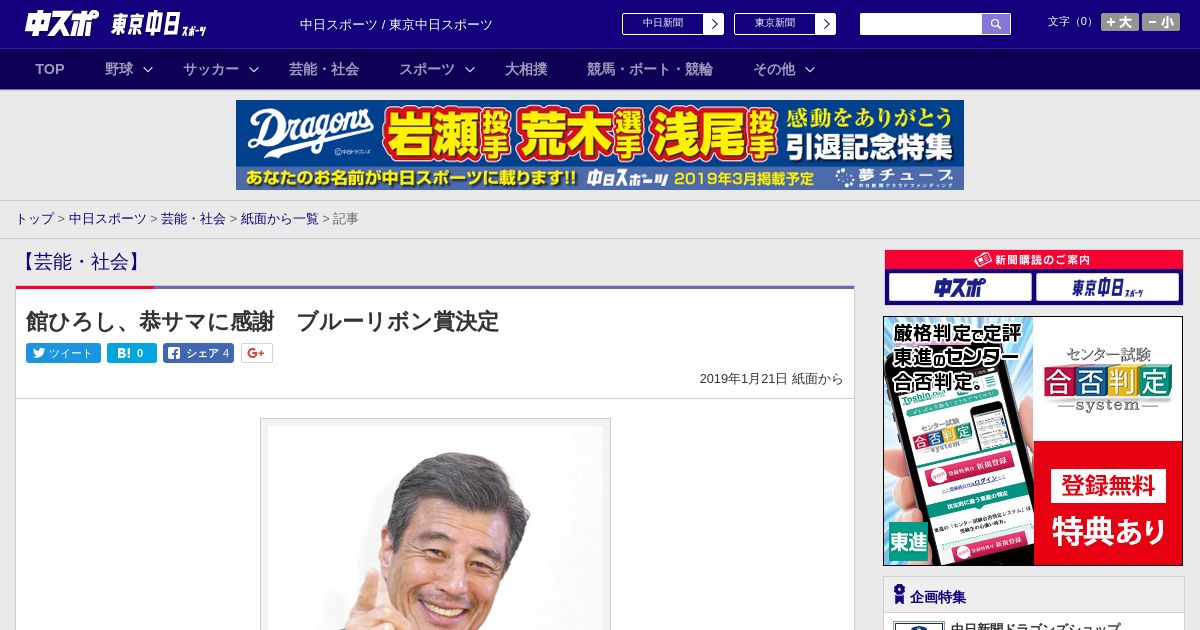Viewport: 1200px width, 630px height.
Task: Click the 企画特集 ribbon icon
Action: coord(899,595)
